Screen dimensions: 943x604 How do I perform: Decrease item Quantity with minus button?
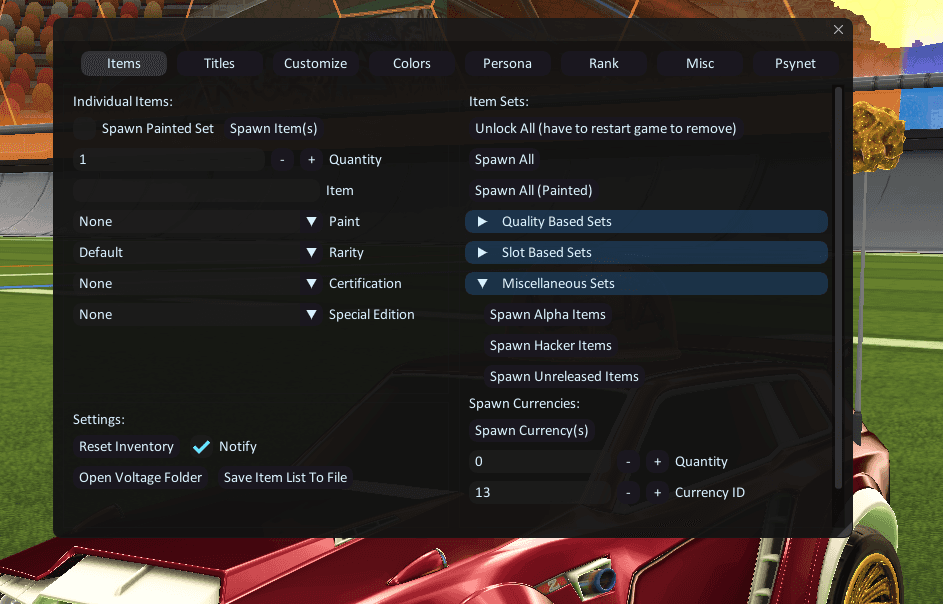[282, 159]
